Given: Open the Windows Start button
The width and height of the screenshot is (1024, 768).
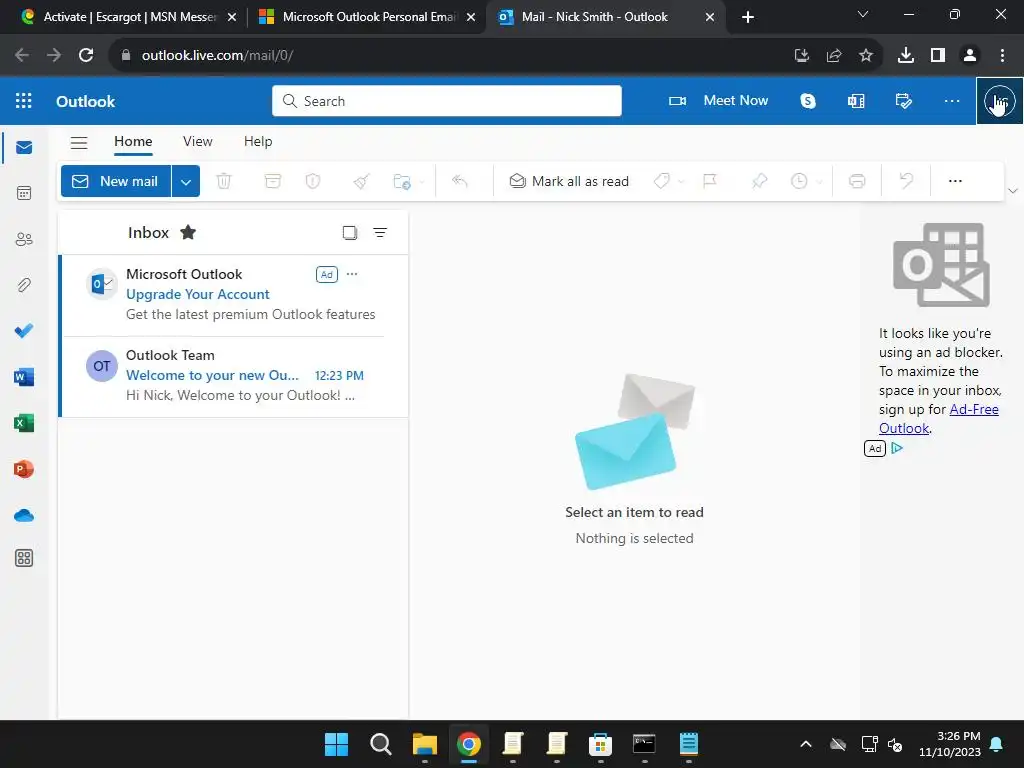Looking at the screenshot, I should pyautogui.click(x=337, y=744).
